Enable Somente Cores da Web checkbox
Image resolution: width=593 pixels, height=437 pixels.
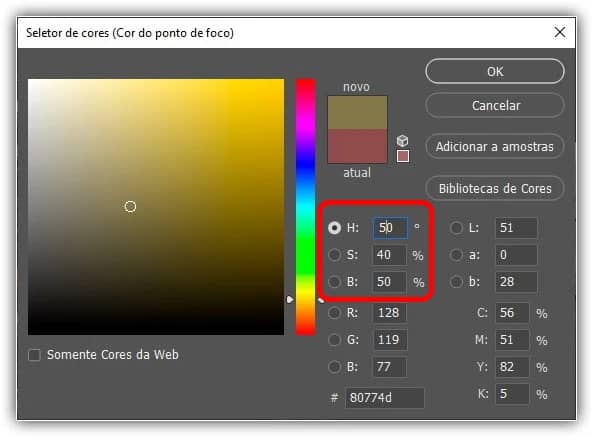[34, 355]
